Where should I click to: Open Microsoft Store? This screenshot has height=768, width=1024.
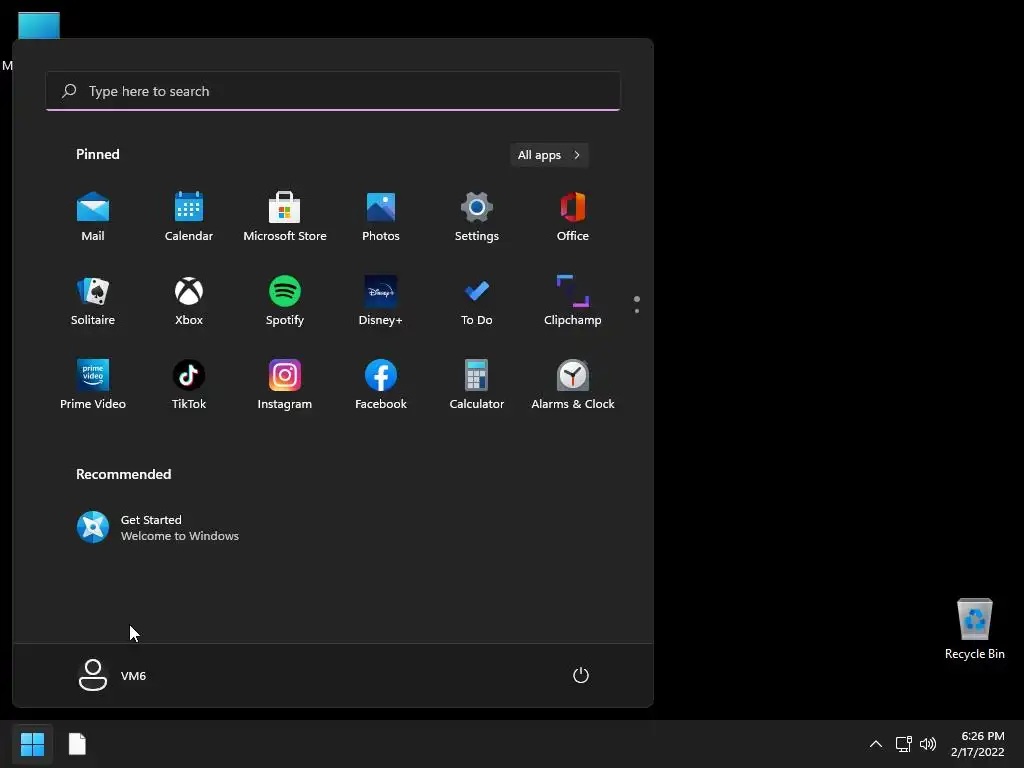(285, 217)
